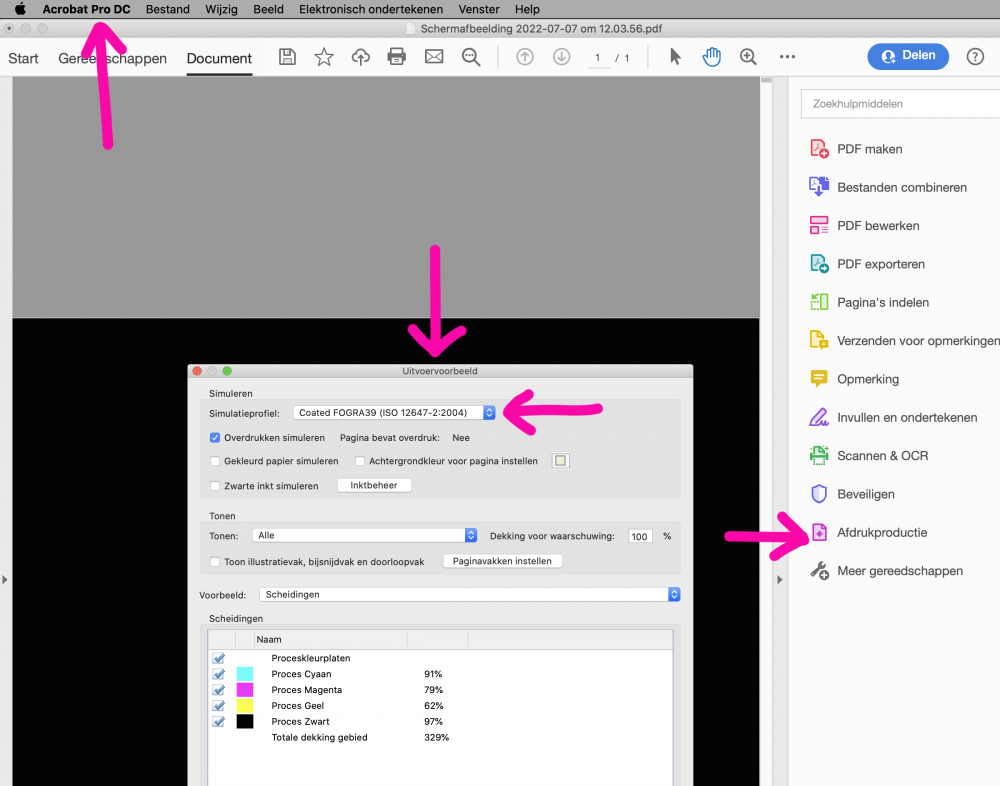The image size is (1000, 786).
Task: Click the Zoekhulpmiddelen search field
Action: pyautogui.click(x=901, y=103)
